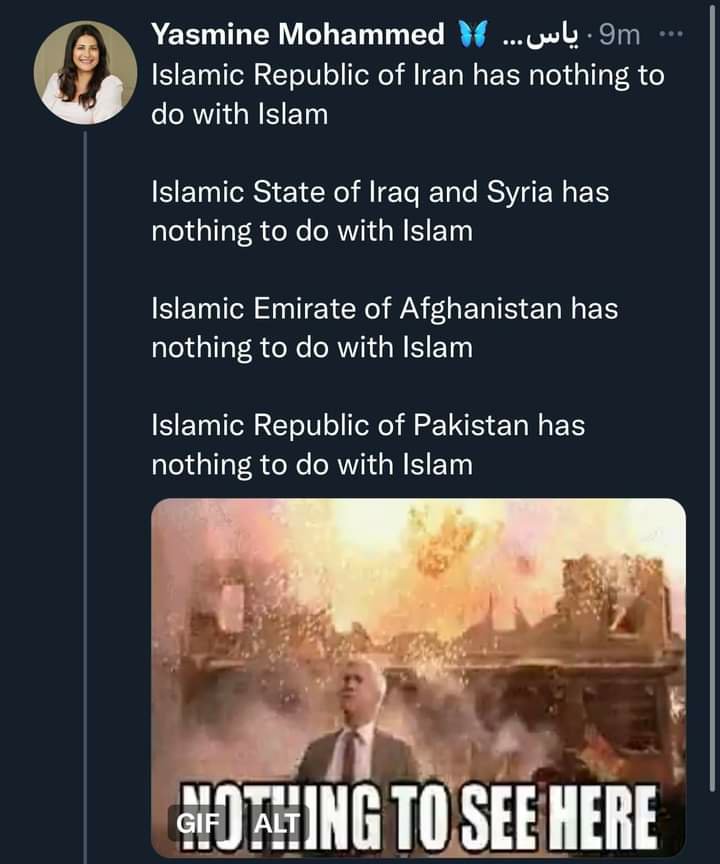Select the "Islamic Republic of Pakistan" line
Image resolution: width=720 pixels, height=864 pixels.
click(368, 425)
